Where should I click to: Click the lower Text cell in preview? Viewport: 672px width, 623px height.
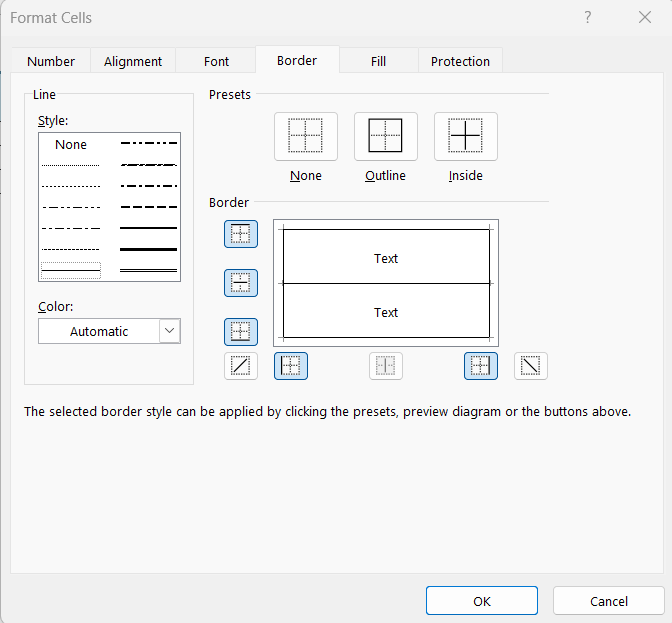[386, 312]
